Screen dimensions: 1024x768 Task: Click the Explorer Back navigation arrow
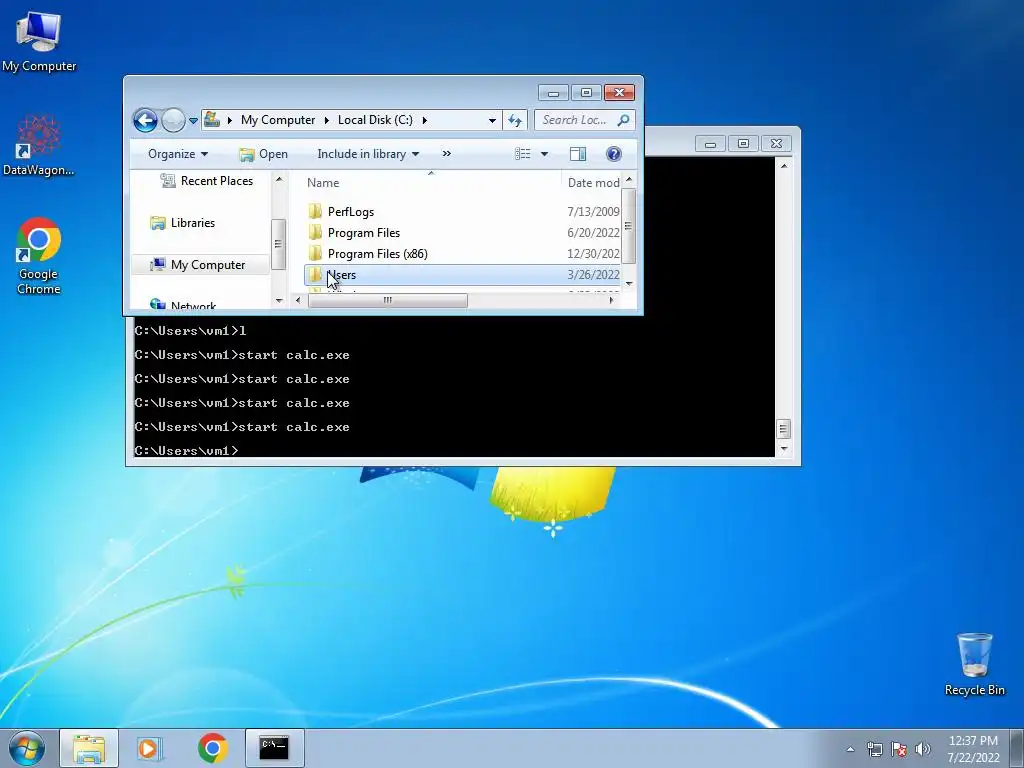tap(145, 120)
